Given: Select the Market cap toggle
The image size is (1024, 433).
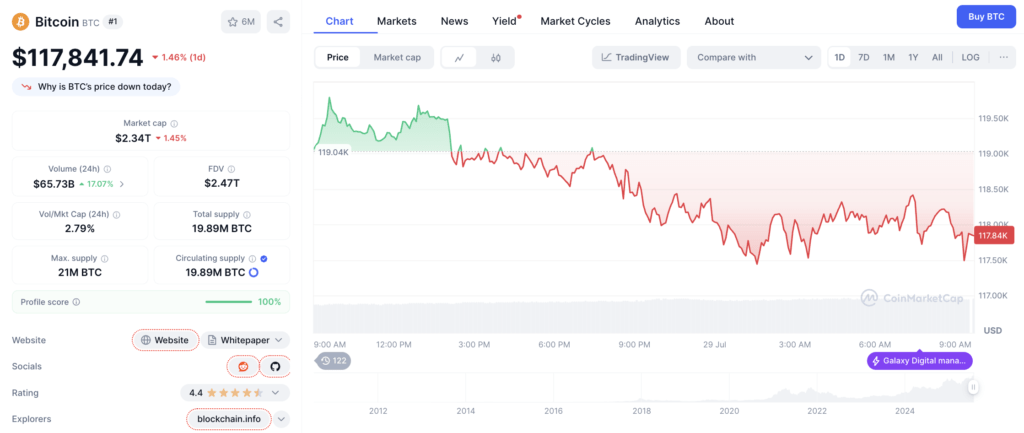Looking at the screenshot, I should click(x=397, y=57).
